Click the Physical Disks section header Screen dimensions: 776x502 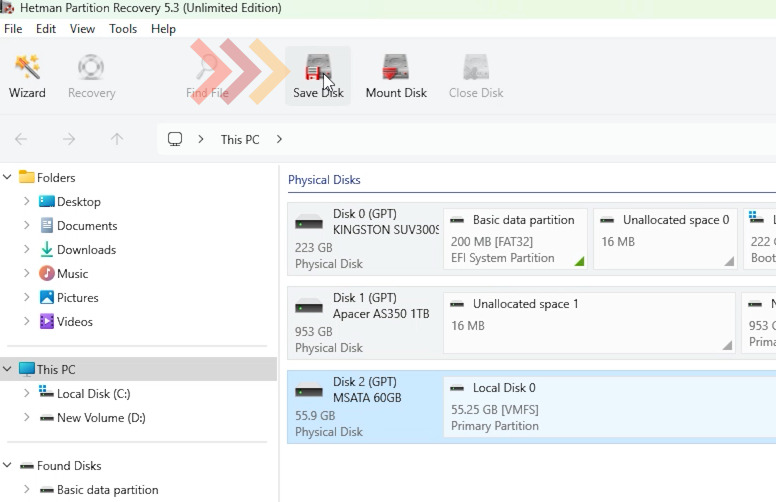tap(324, 180)
